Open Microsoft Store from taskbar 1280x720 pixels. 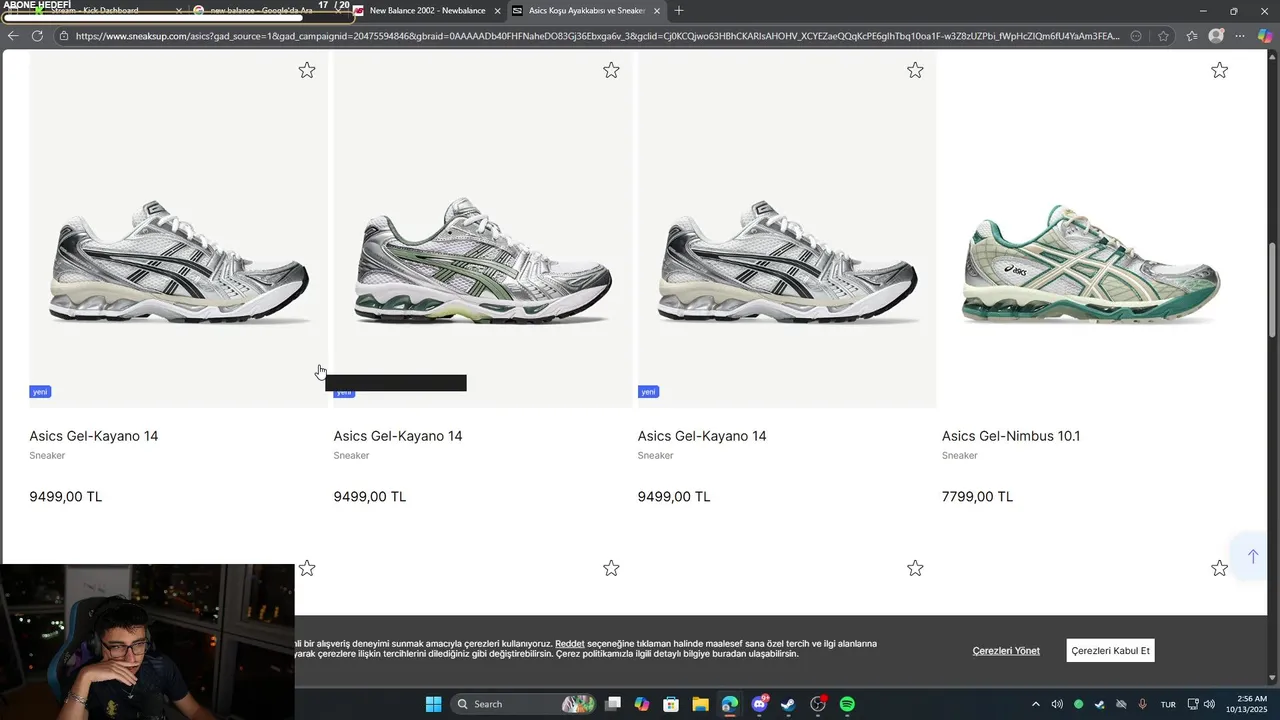coord(671,704)
